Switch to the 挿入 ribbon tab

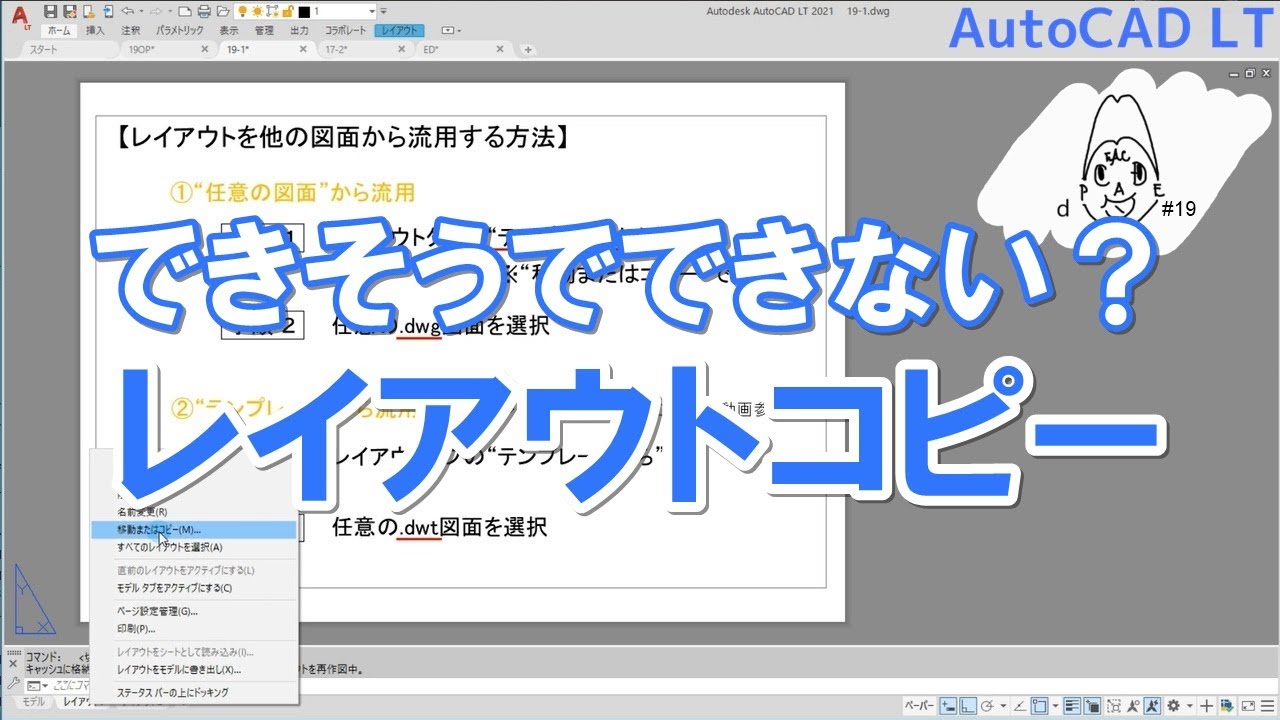tap(95, 31)
